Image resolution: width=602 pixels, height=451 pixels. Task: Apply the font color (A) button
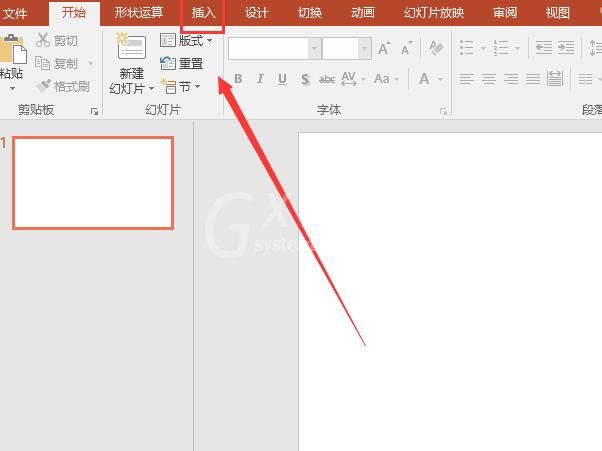coord(424,79)
